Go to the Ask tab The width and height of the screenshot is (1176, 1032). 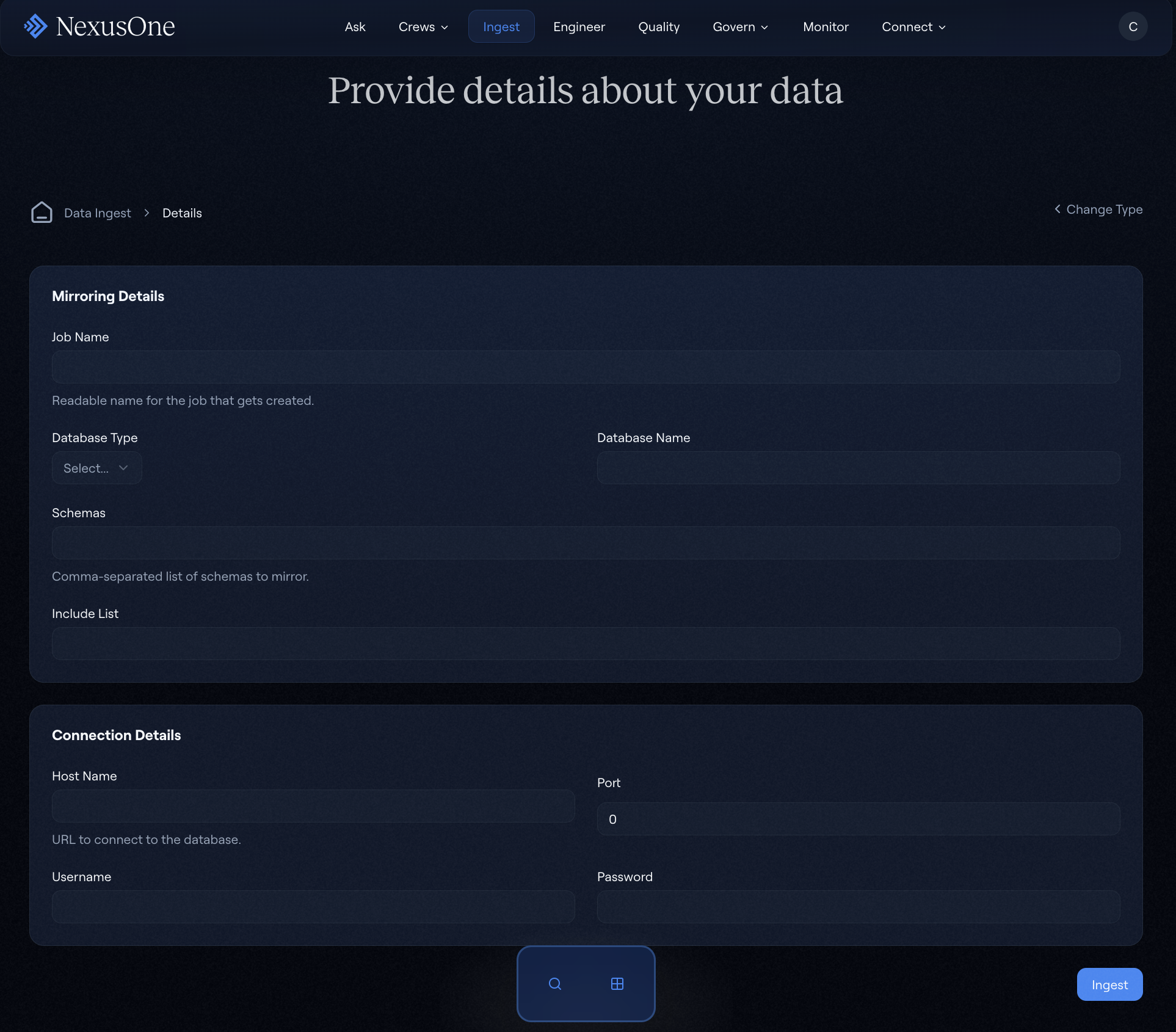355,27
